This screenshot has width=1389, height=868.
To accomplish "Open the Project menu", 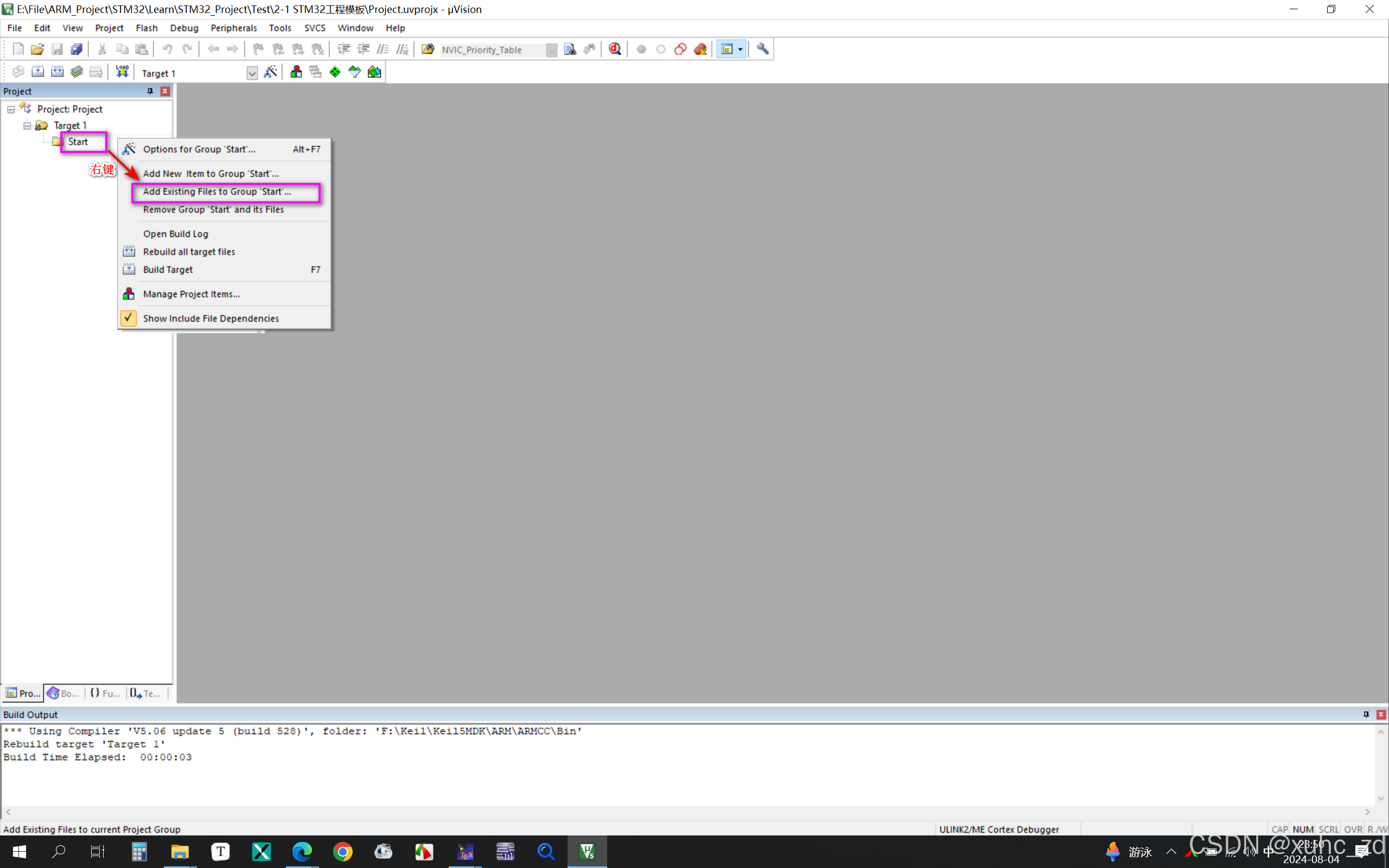I will coord(109,28).
